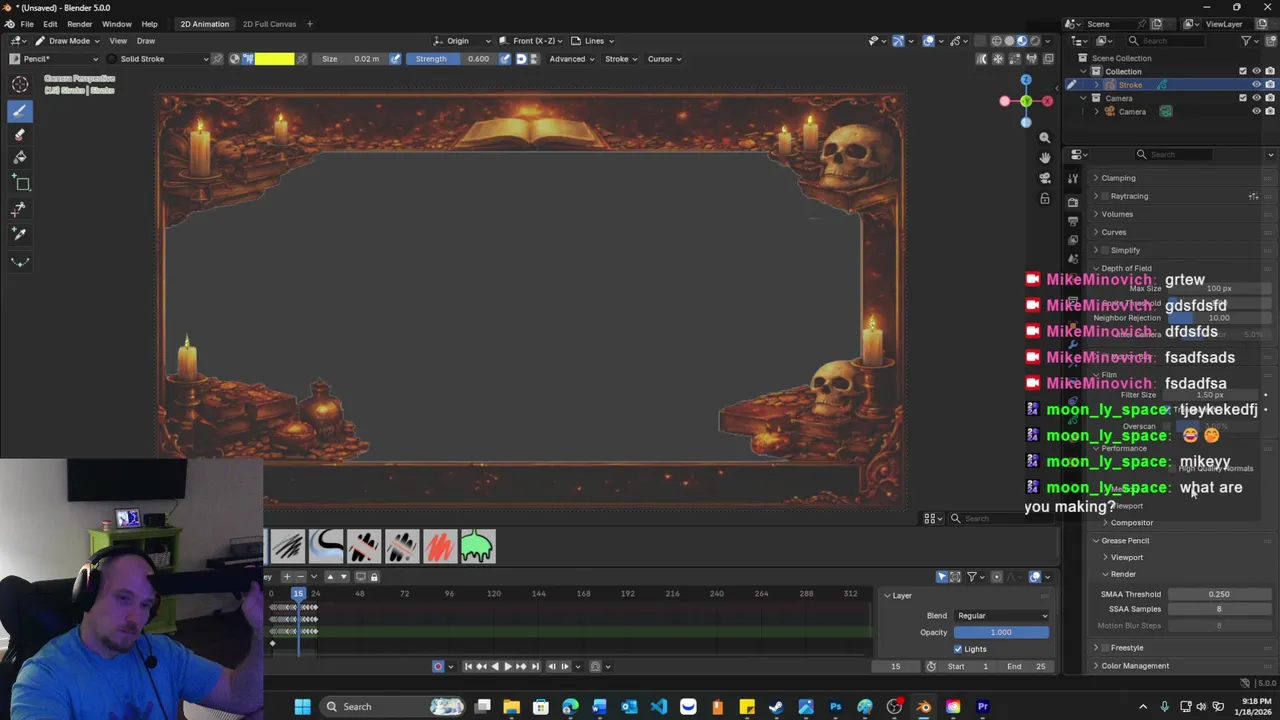
Task: Enable the Raytracing checkbox
Action: coord(1106,196)
